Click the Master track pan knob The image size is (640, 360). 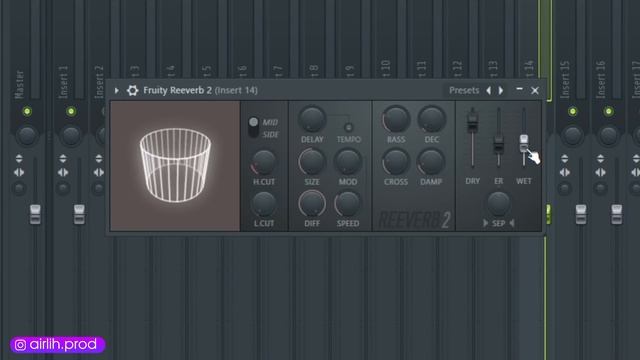click(x=27, y=135)
